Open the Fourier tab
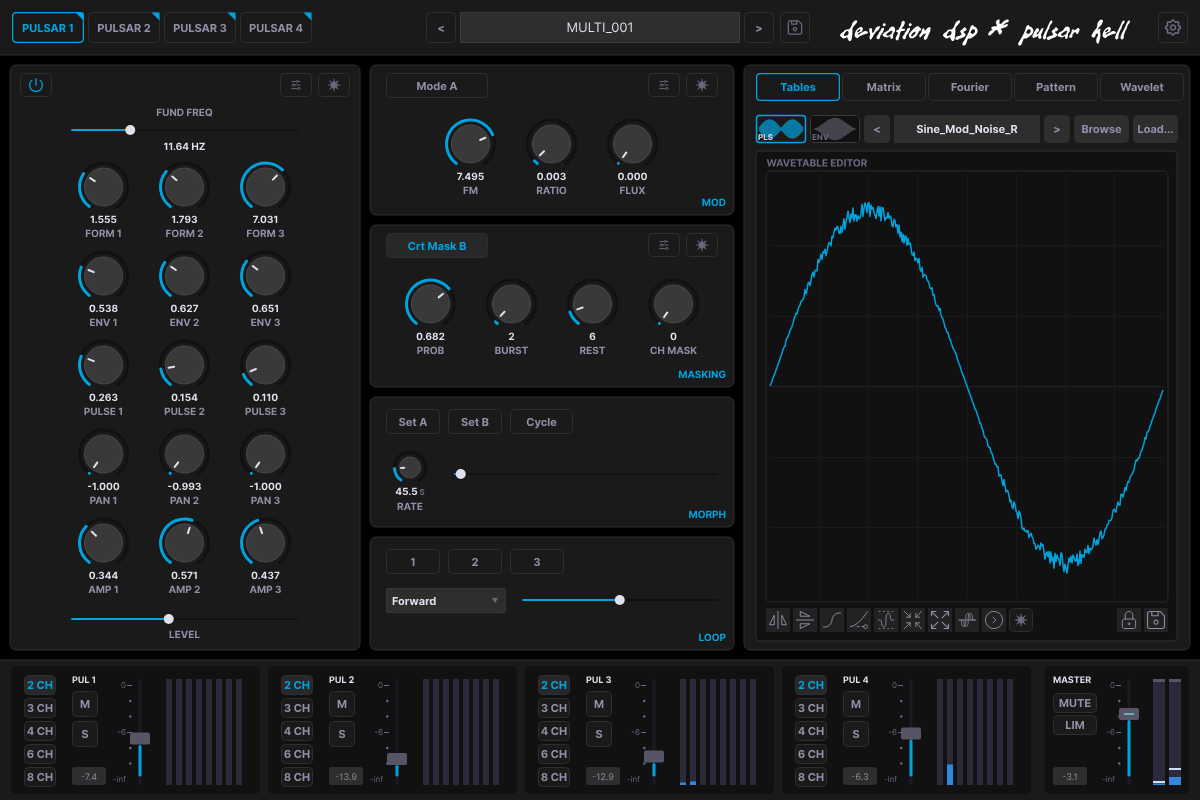The height and width of the screenshot is (800, 1200). [x=970, y=87]
